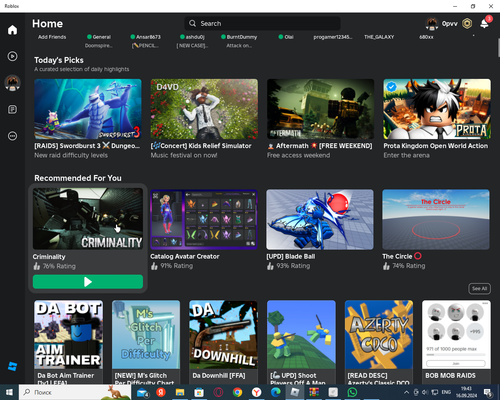Open File Explorer in taskbar

pyautogui.click(x=180, y=392)
